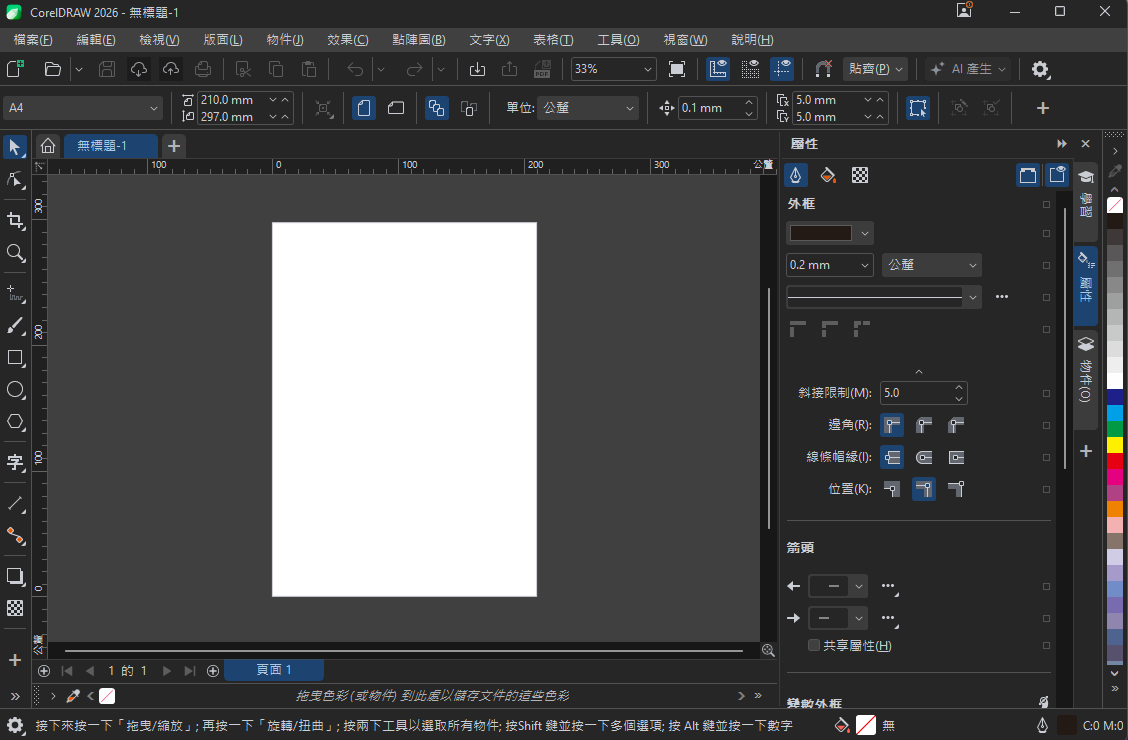Click the Import icon in toolbar

477,69
